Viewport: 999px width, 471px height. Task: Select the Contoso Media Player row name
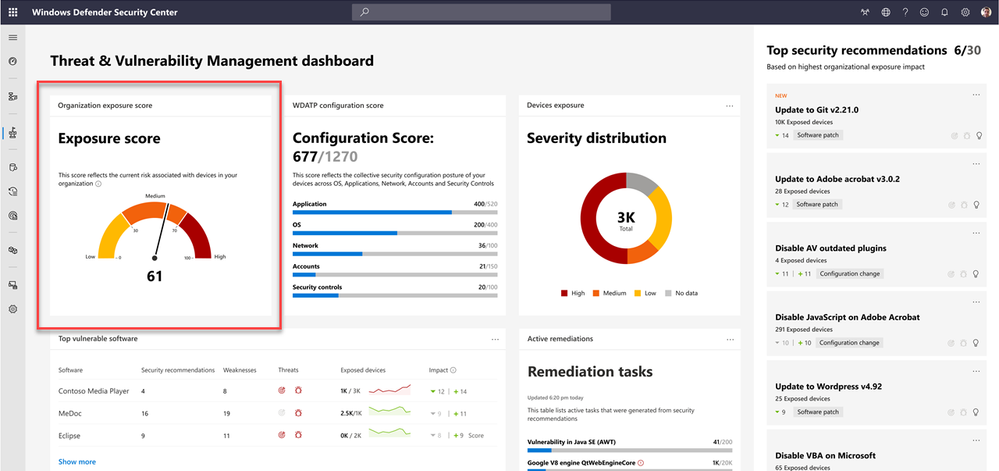click(x=94, y=391)
